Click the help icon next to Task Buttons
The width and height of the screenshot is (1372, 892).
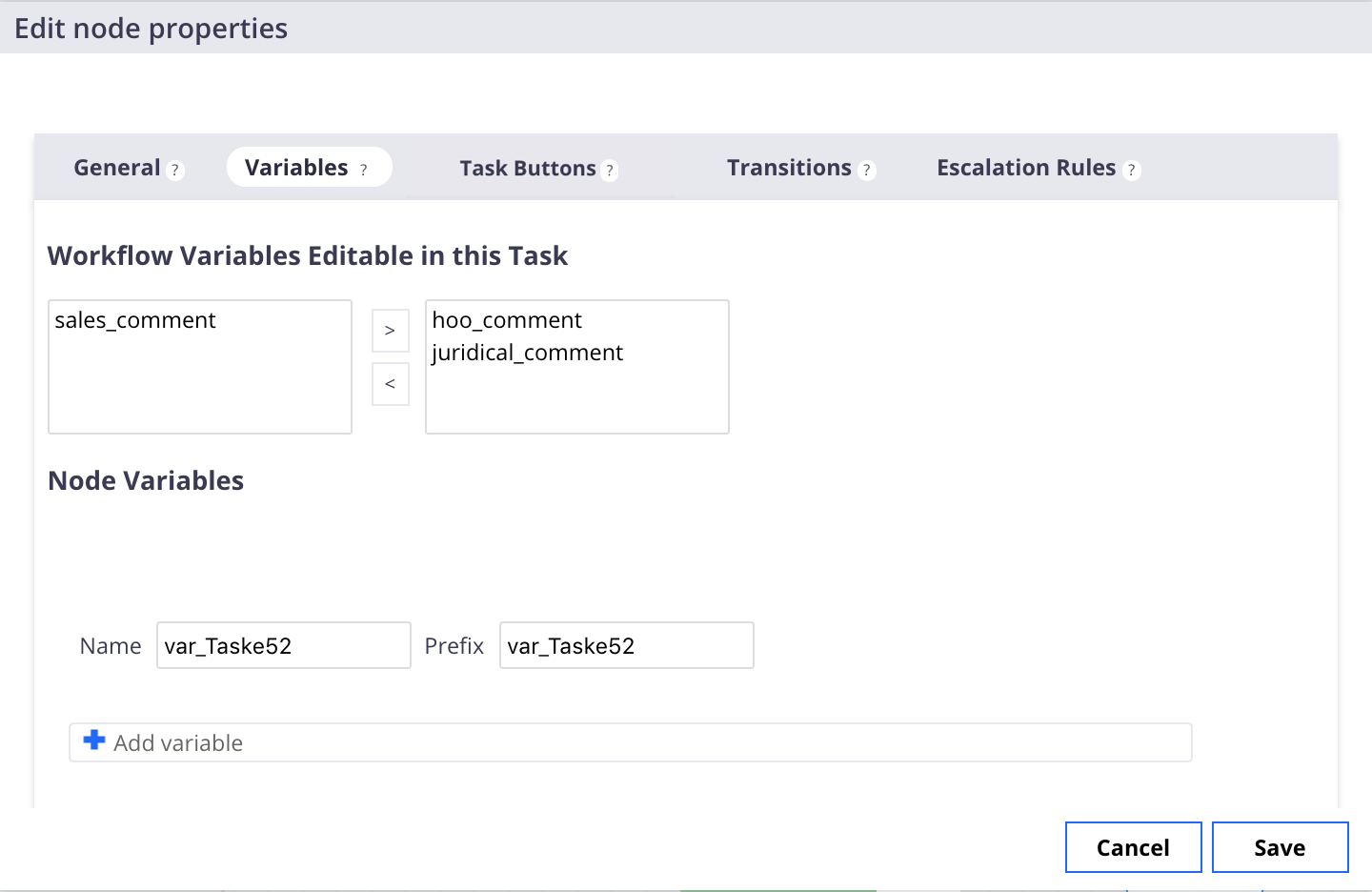(x=610, y=172)
